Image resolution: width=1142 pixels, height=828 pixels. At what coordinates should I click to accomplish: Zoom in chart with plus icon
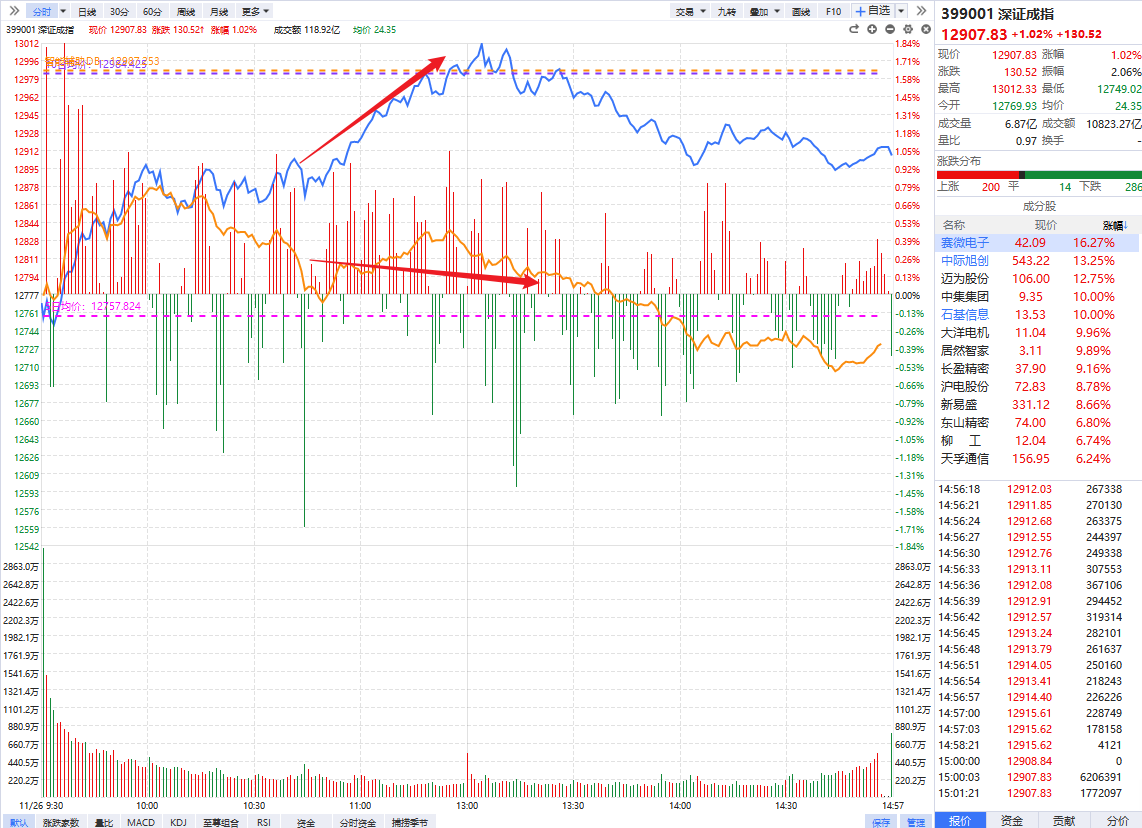[x=872, y=29]
